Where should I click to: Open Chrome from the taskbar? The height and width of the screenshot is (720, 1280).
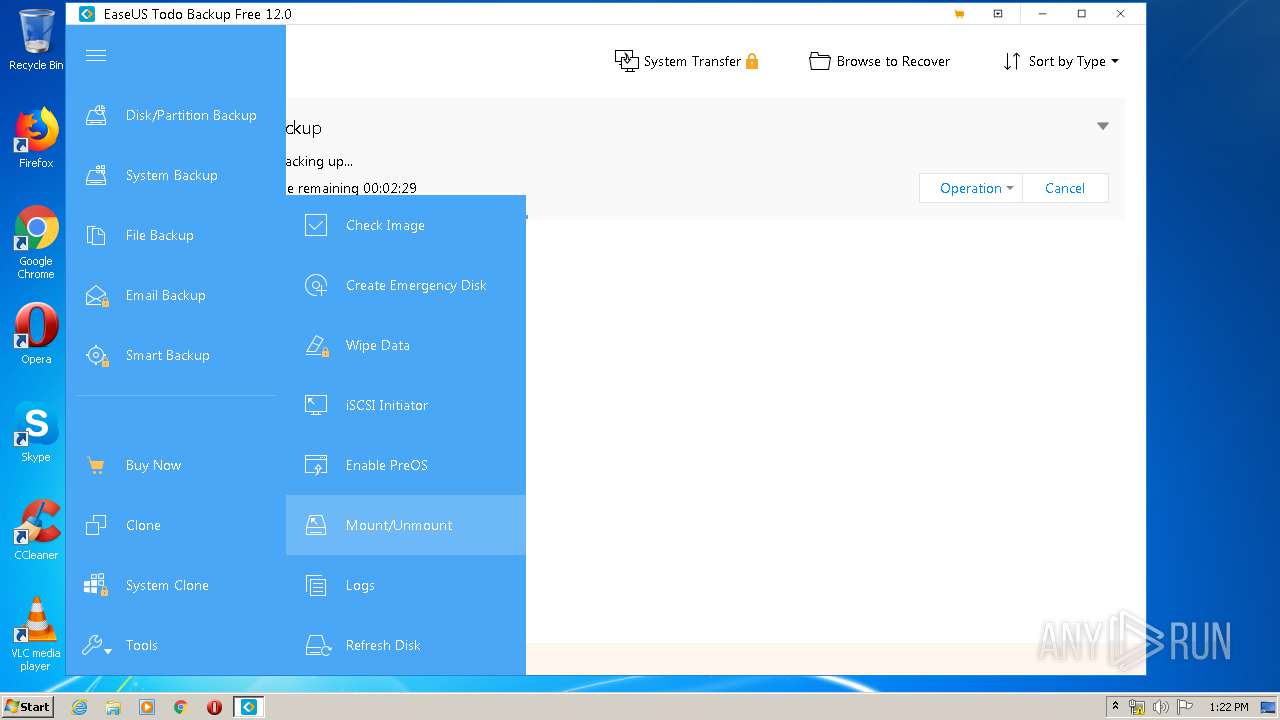click(x=180, y=707)
